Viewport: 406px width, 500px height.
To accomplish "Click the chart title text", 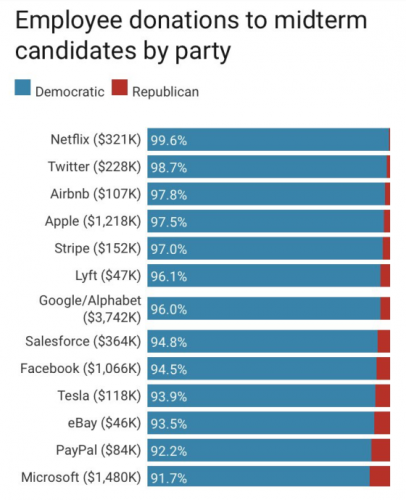I will click(191, 35).
